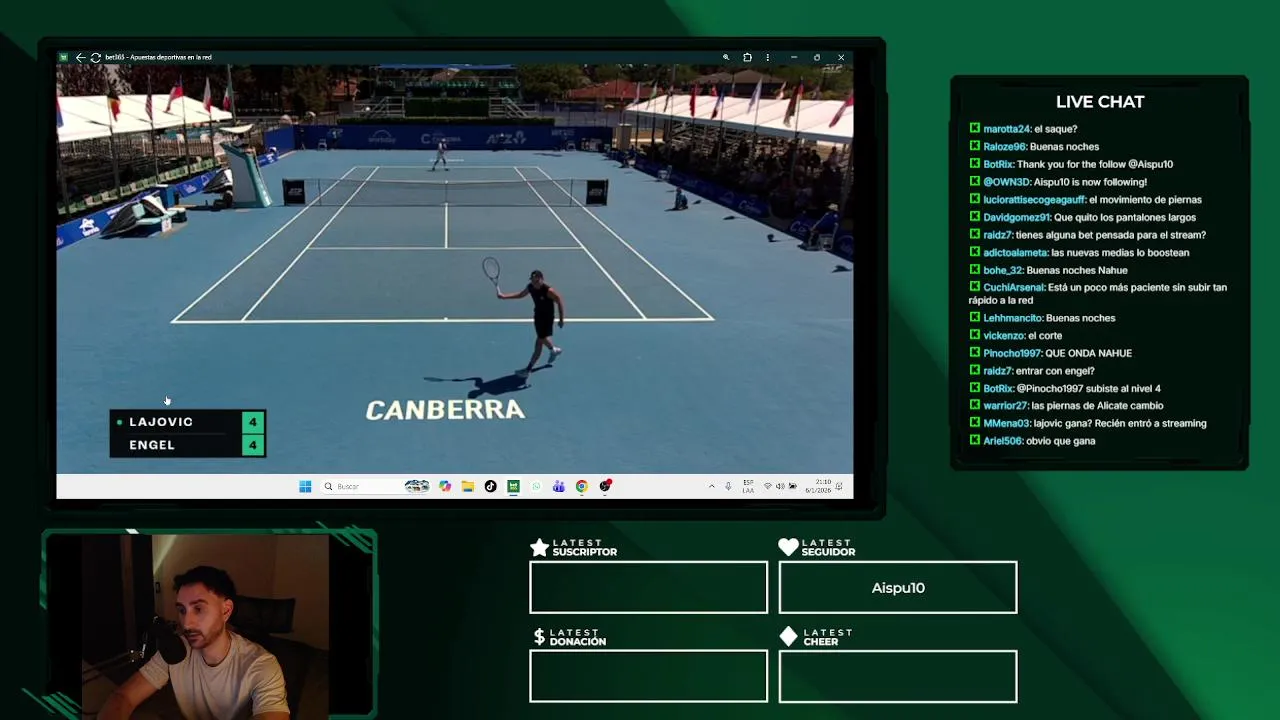Screen dimensions: 1280x720
Task: Click chat user CuchiArsenal
Action: [1013, 288]
